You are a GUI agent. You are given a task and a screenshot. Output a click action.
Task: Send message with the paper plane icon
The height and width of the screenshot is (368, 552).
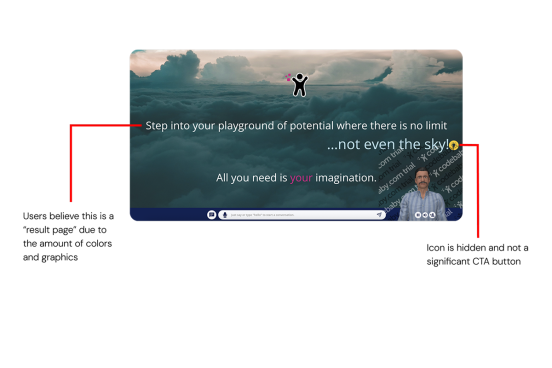(x=379, y=214)
